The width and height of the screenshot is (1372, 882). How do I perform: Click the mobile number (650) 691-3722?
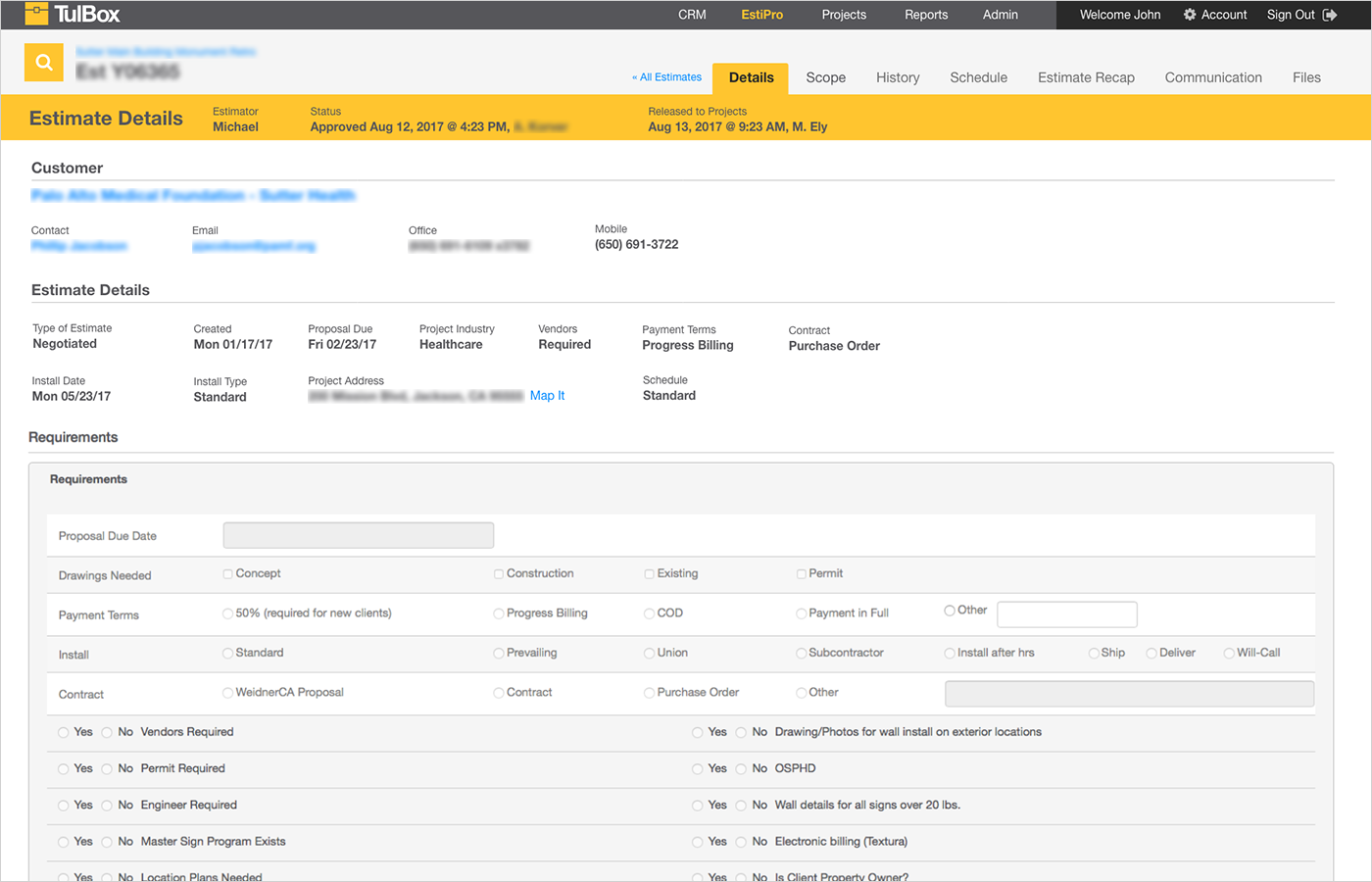point(636,245)
